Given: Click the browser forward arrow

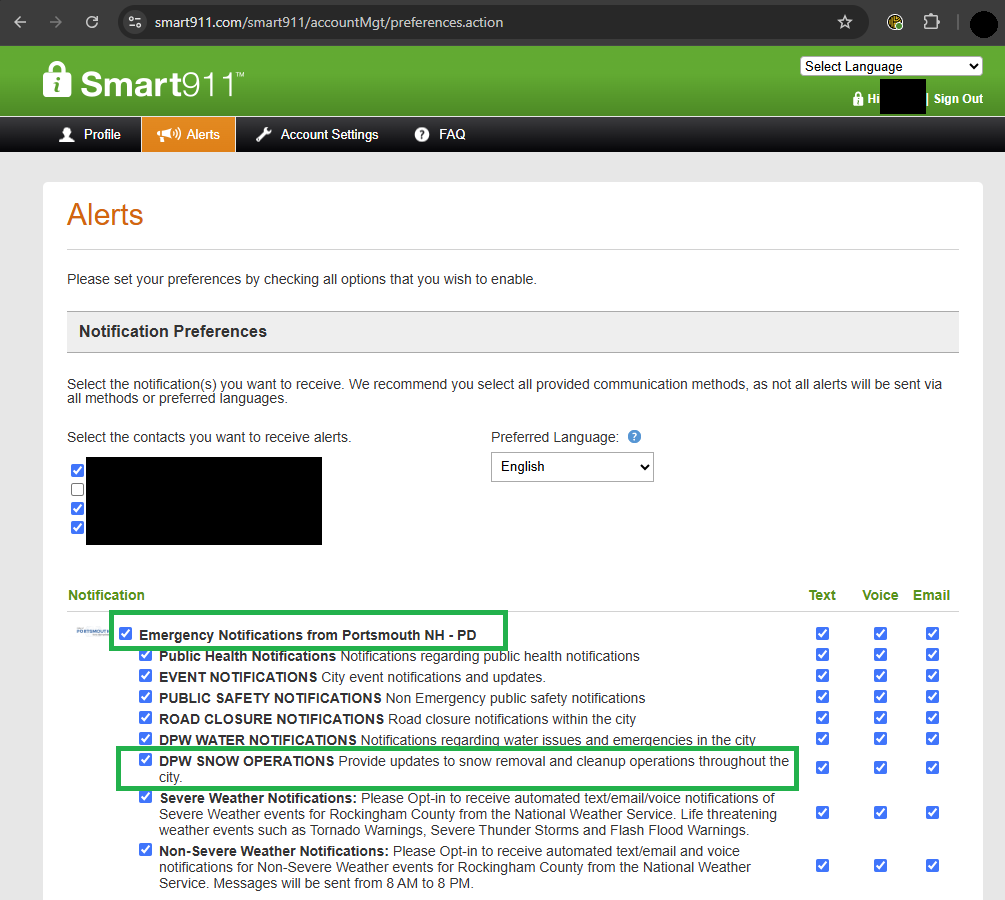Looking at the screenshot, I should pyautogui.click(x=56, y=22).
